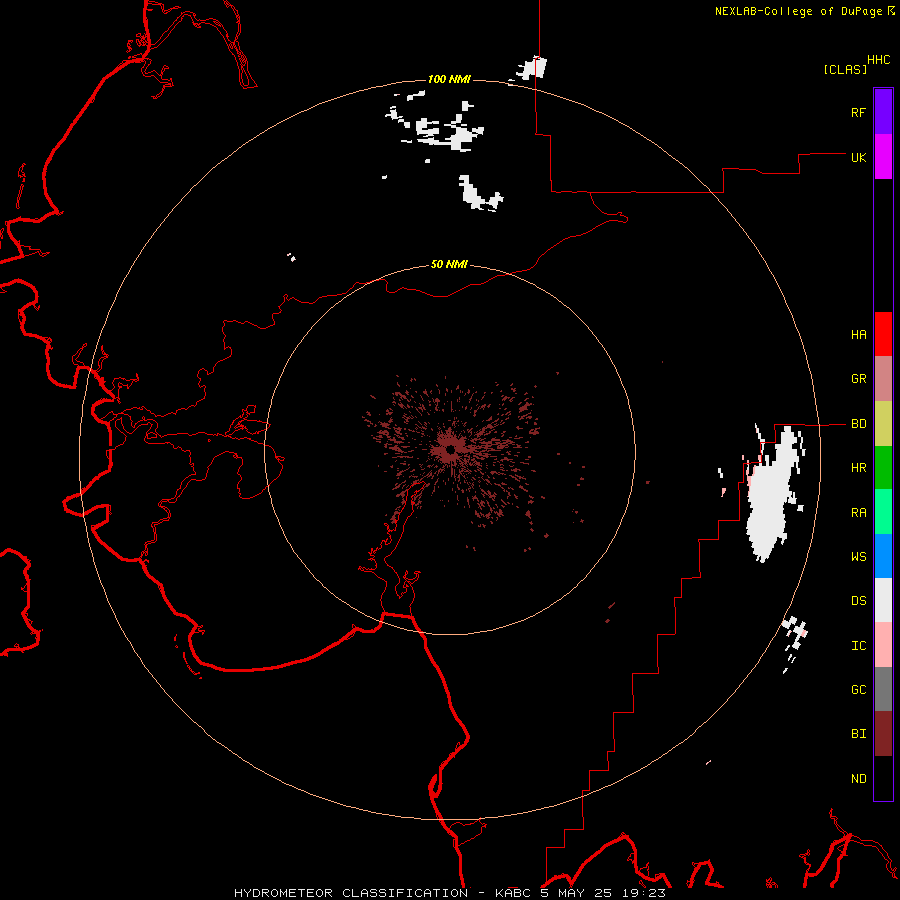Click the "IC" legend label

tap(858, 646)
